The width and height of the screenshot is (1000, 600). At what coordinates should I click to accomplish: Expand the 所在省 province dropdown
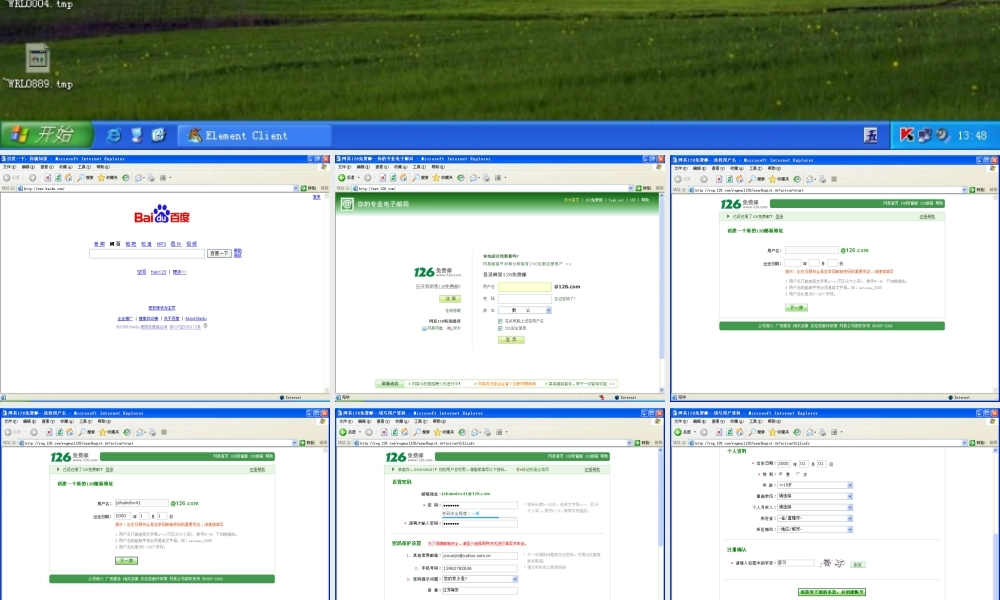(x=850, y=517)
